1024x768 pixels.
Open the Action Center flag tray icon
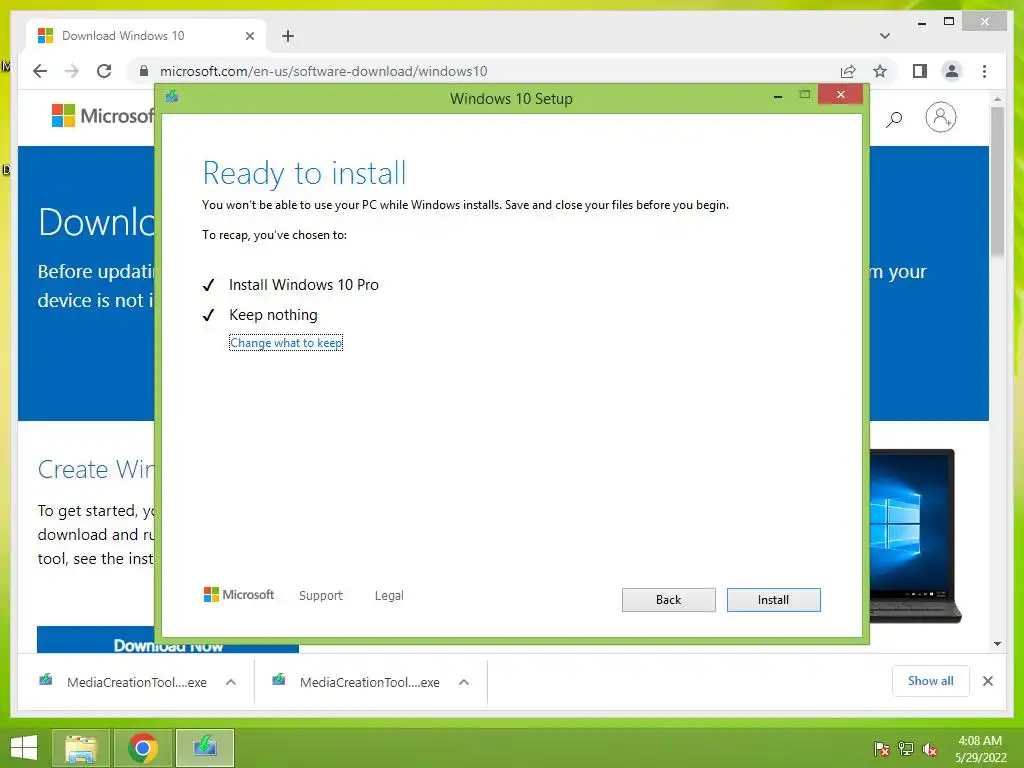pyautogui.click(x=881, y=749)
